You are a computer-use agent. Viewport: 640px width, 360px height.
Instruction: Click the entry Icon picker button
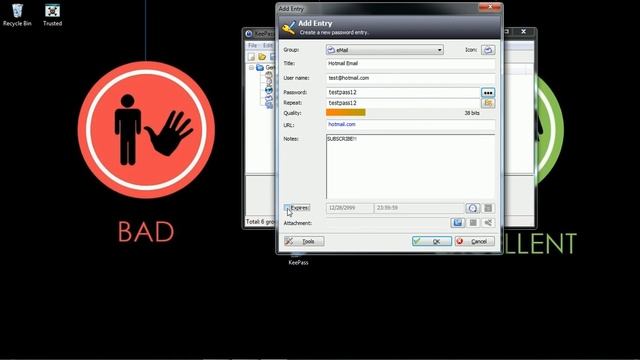click(488, 50)
